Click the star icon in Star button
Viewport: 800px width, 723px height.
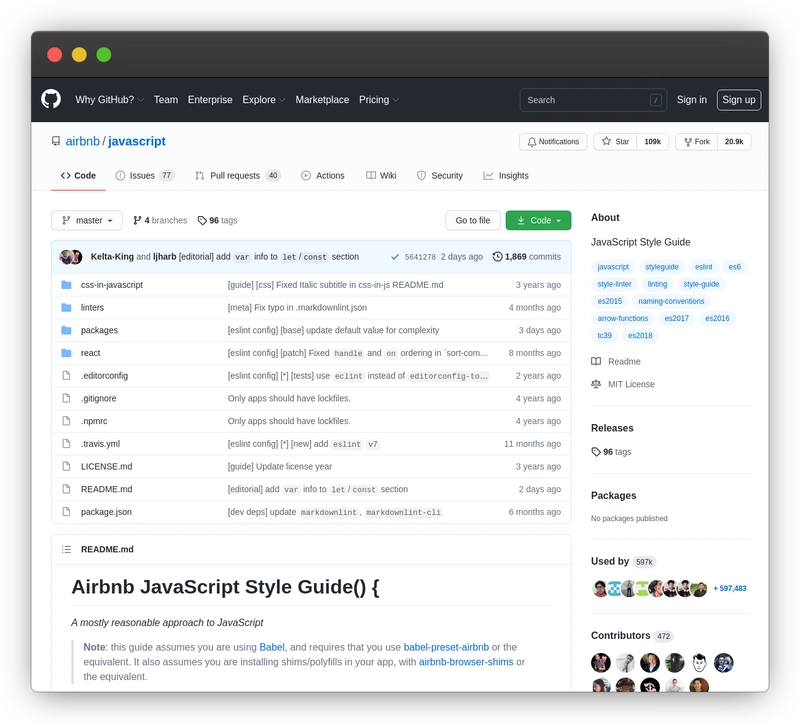coord(606,141)
